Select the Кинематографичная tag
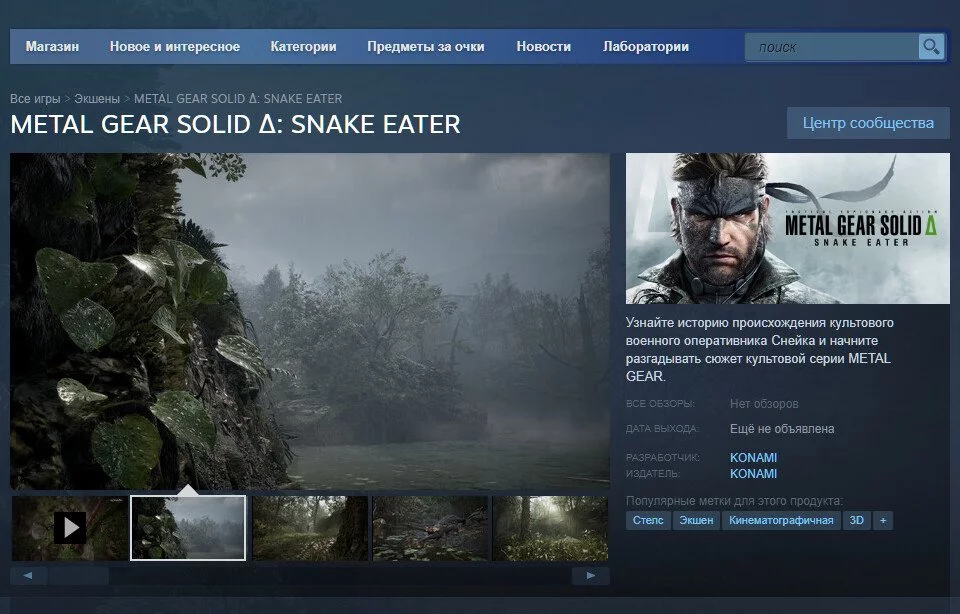Screen dimensions: 960x614 [781, 520]
